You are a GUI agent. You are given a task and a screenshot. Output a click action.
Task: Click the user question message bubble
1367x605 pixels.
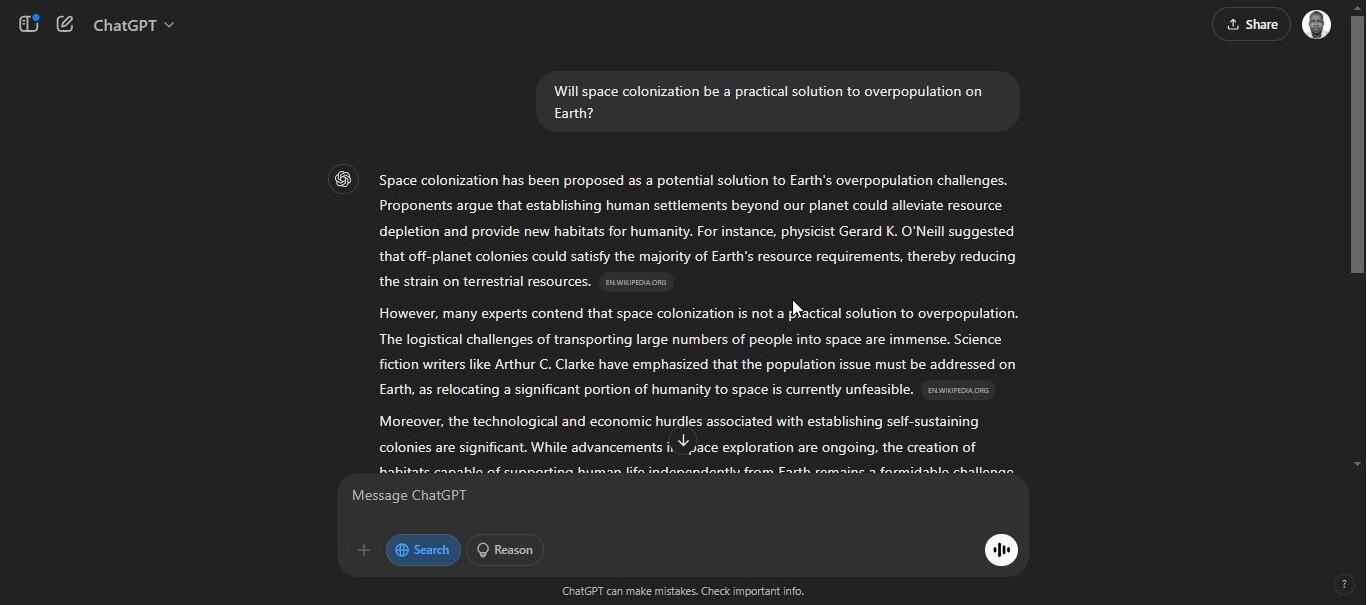(x=777, y=102)
